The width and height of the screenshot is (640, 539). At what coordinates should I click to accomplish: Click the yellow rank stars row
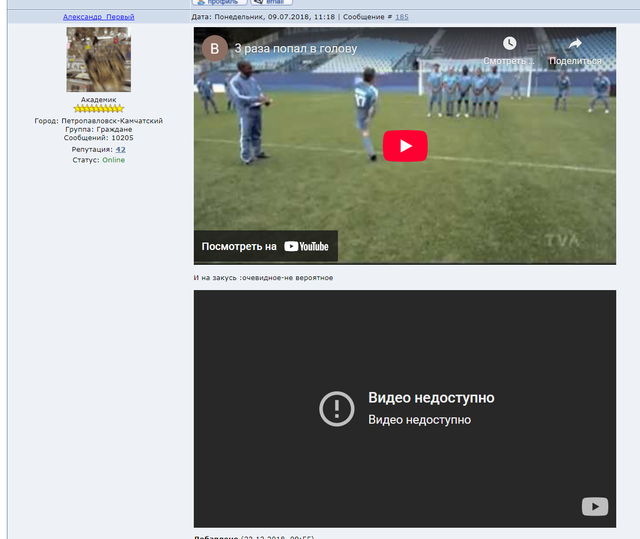tap(98, 109)
